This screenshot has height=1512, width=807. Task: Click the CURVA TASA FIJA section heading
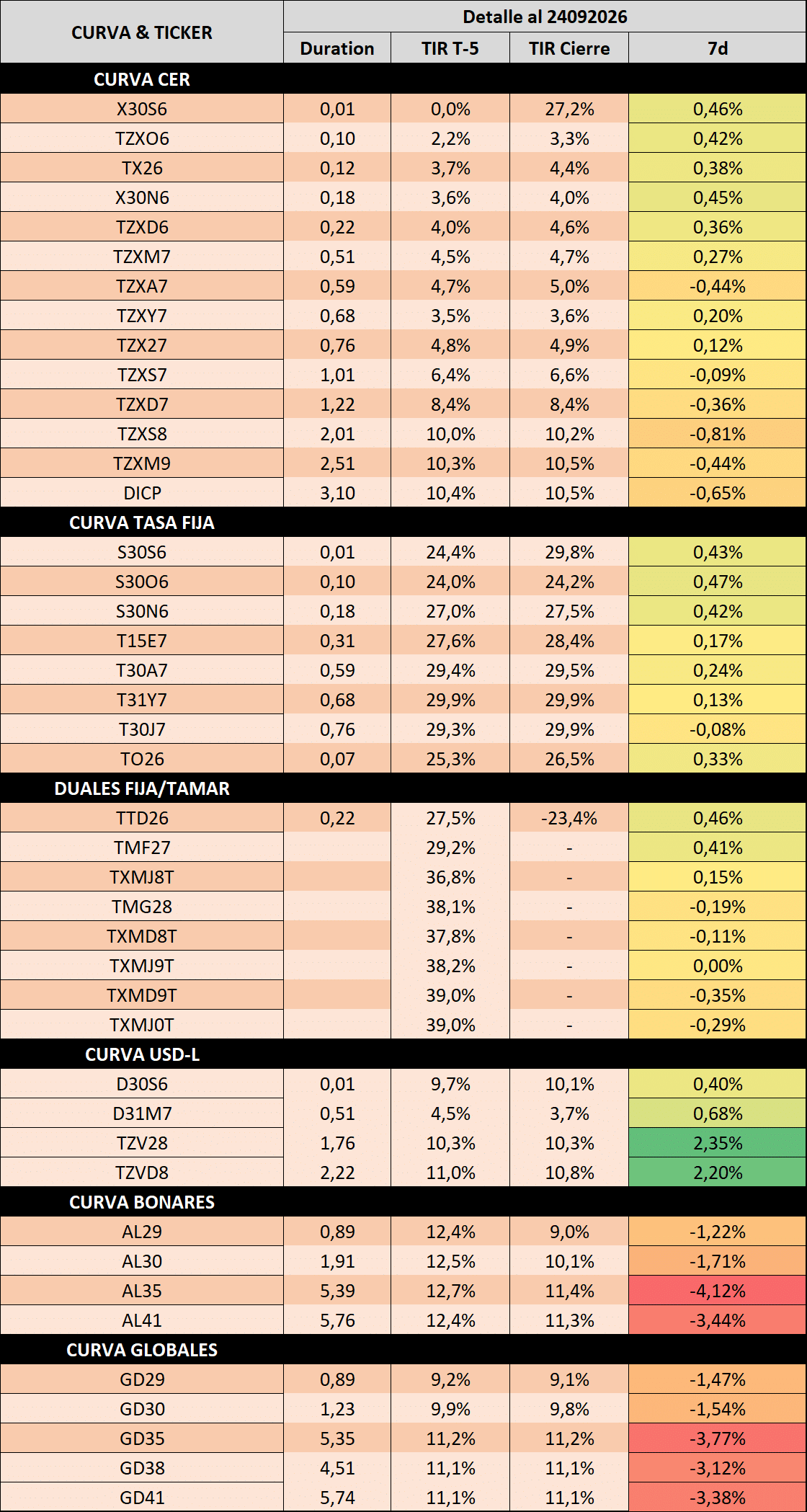[142, 522]
